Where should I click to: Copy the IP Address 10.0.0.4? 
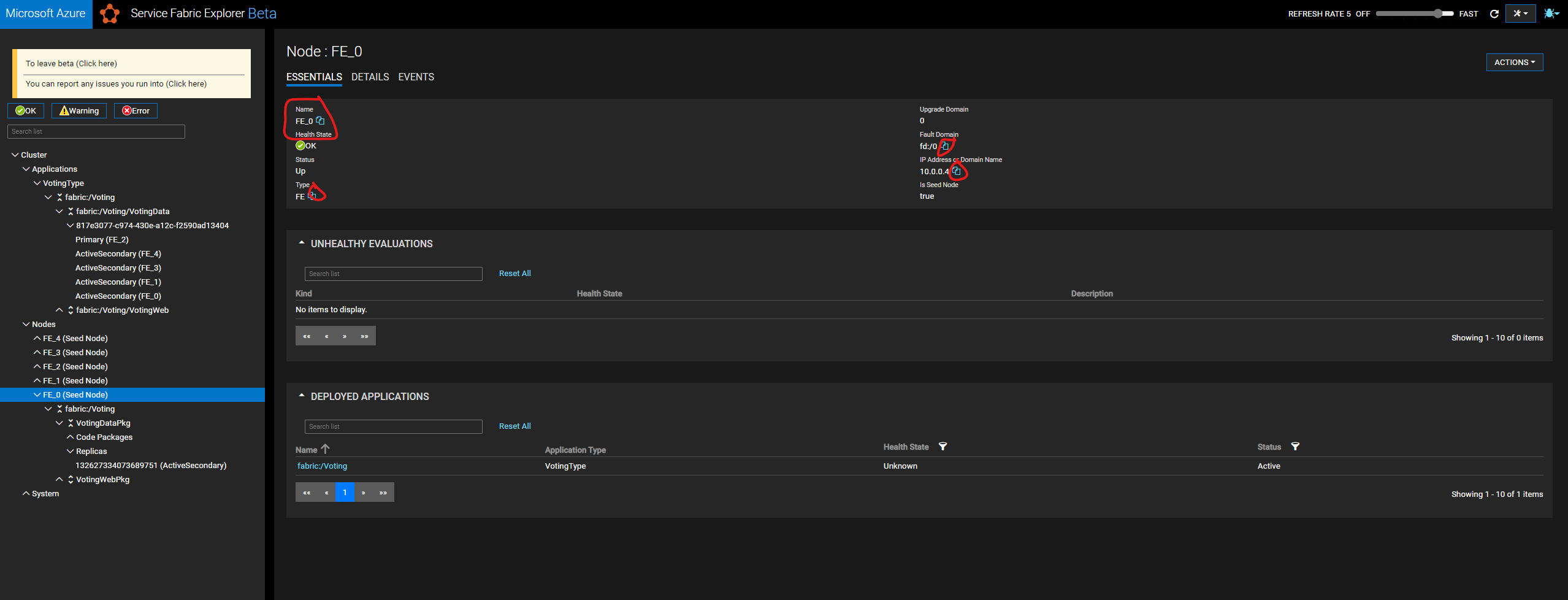[x=957, y=171]
